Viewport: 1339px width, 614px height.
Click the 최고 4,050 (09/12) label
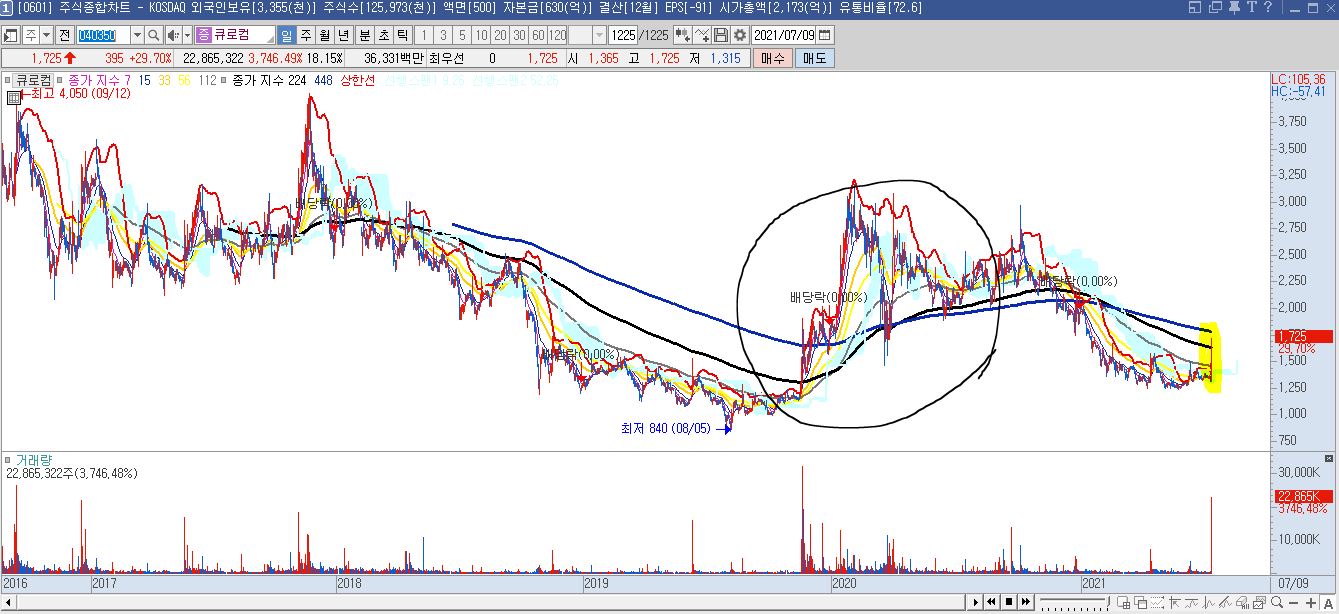click(x=81, y=93)
